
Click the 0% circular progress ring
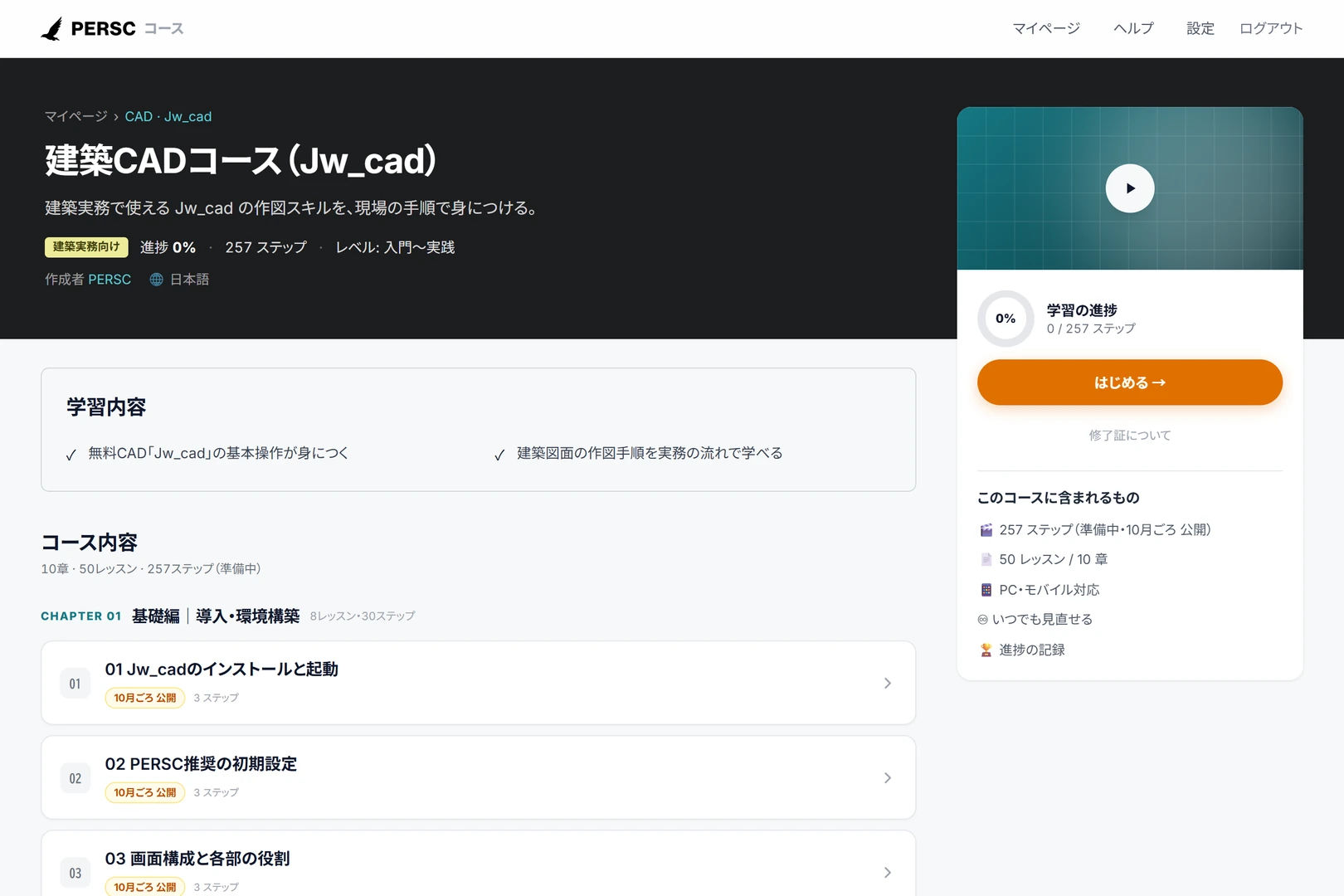coord(1006,319)
